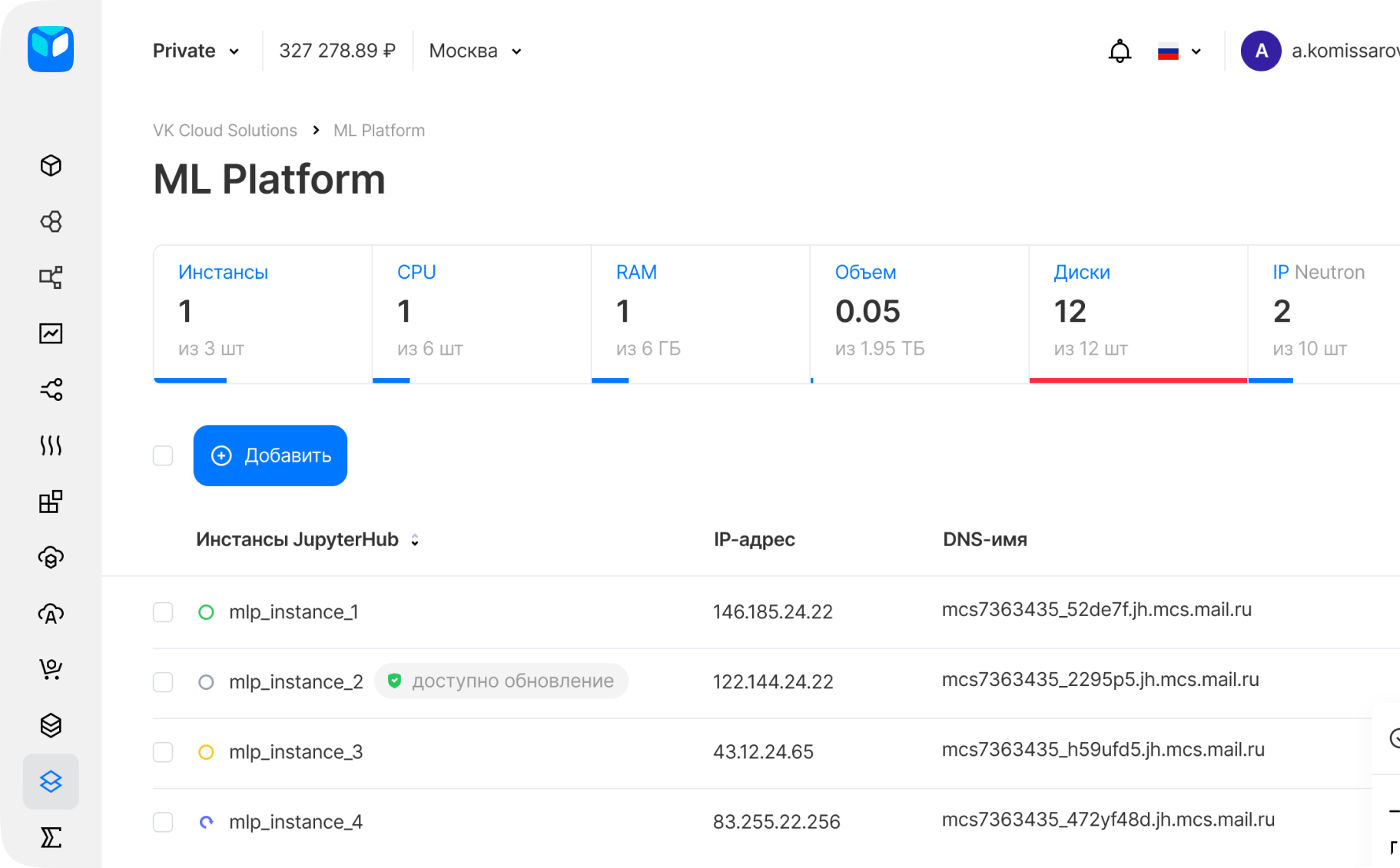This screenshot has width=1400, height=868.
Task: Click the blue CPU usage bar
Action: 391,380
